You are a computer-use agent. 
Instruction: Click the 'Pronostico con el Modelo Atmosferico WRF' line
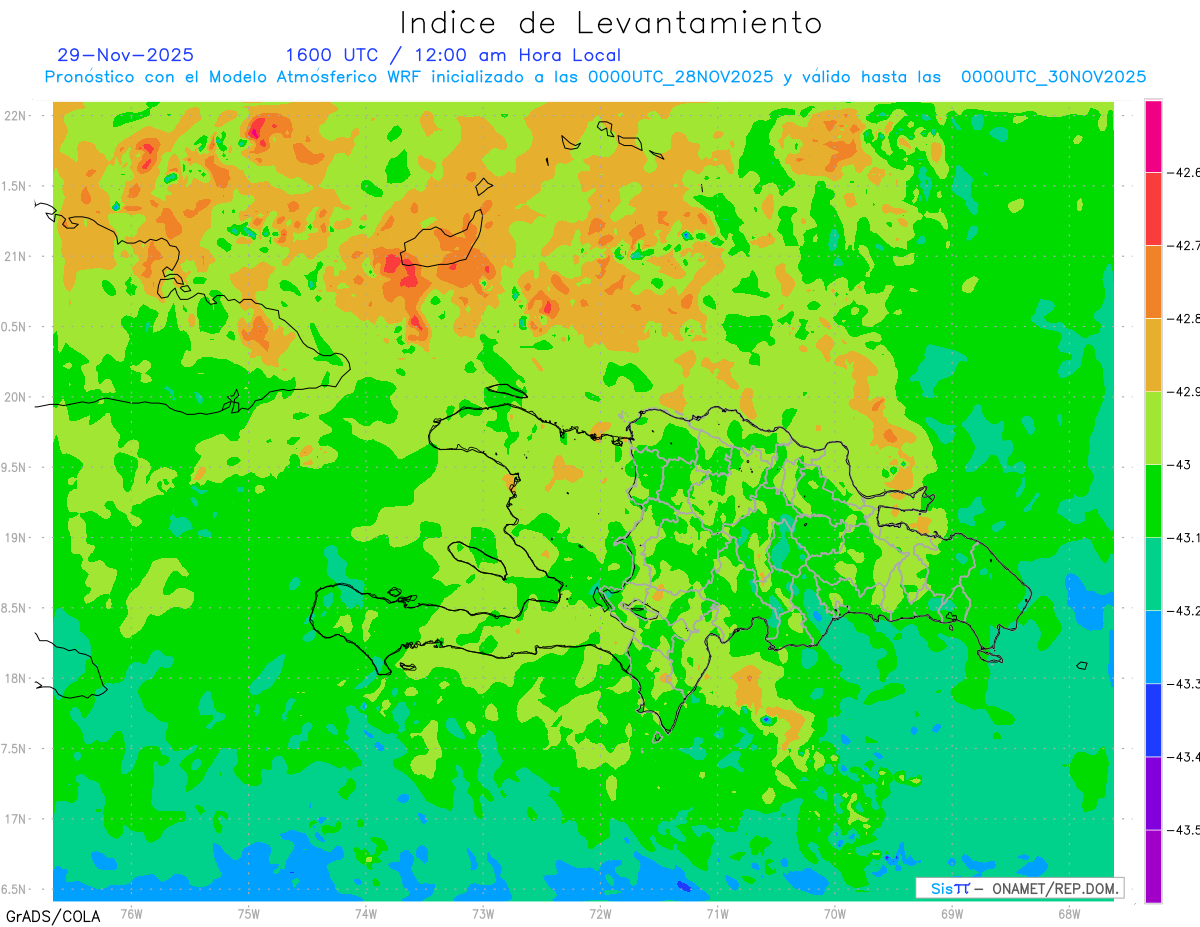595,77
